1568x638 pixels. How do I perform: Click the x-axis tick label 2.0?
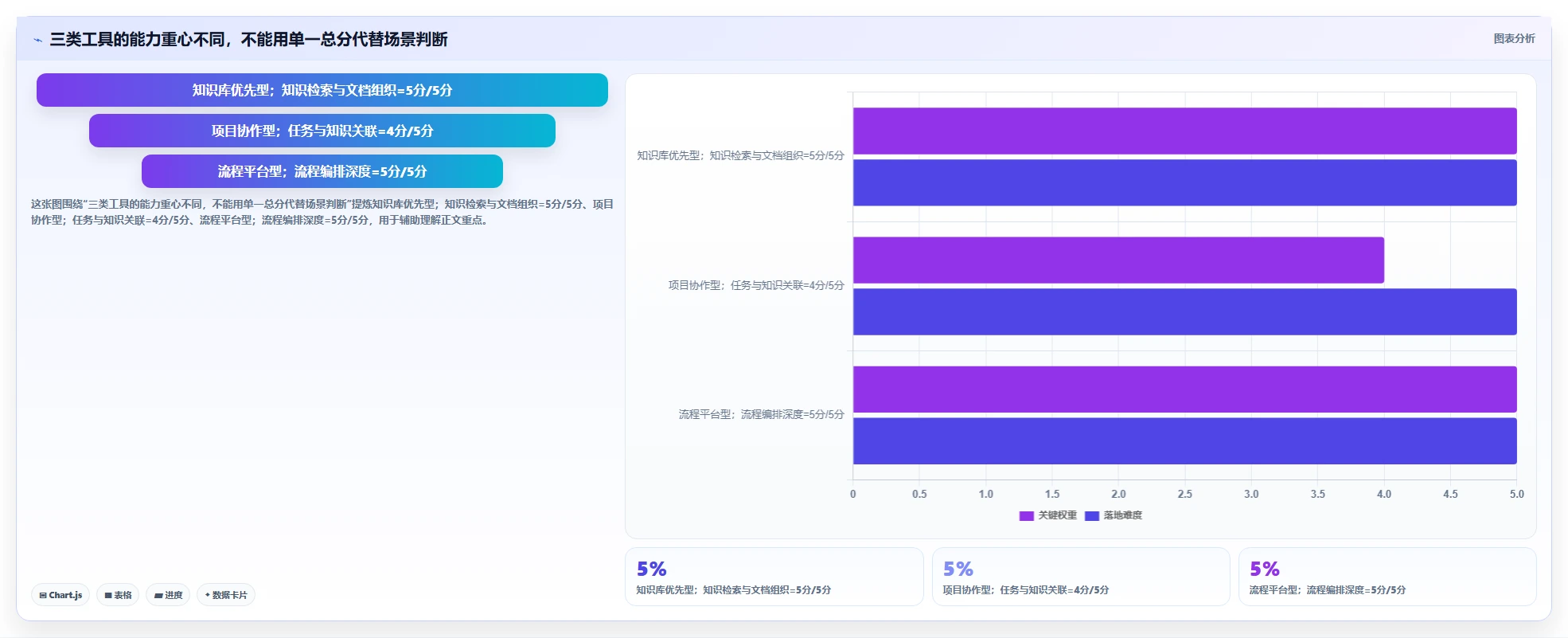[1118, 494]
